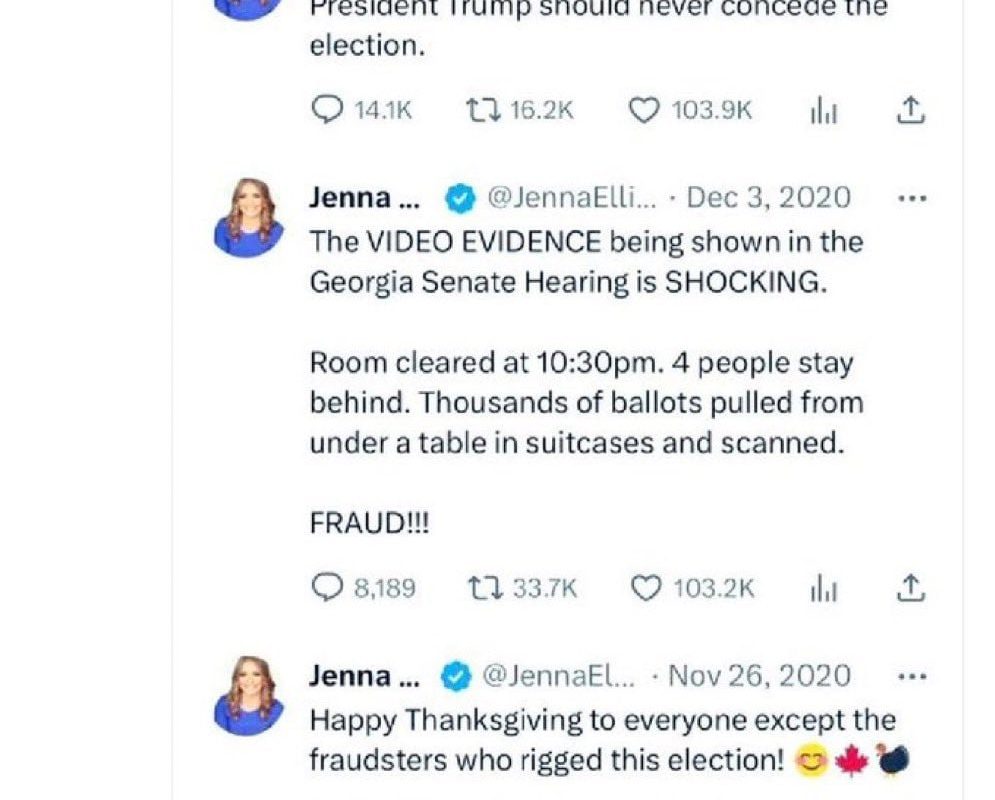This screenshot has width=995, height=800.
Task: Like the tweet with 103.2K likes
Action: point(646,588)
